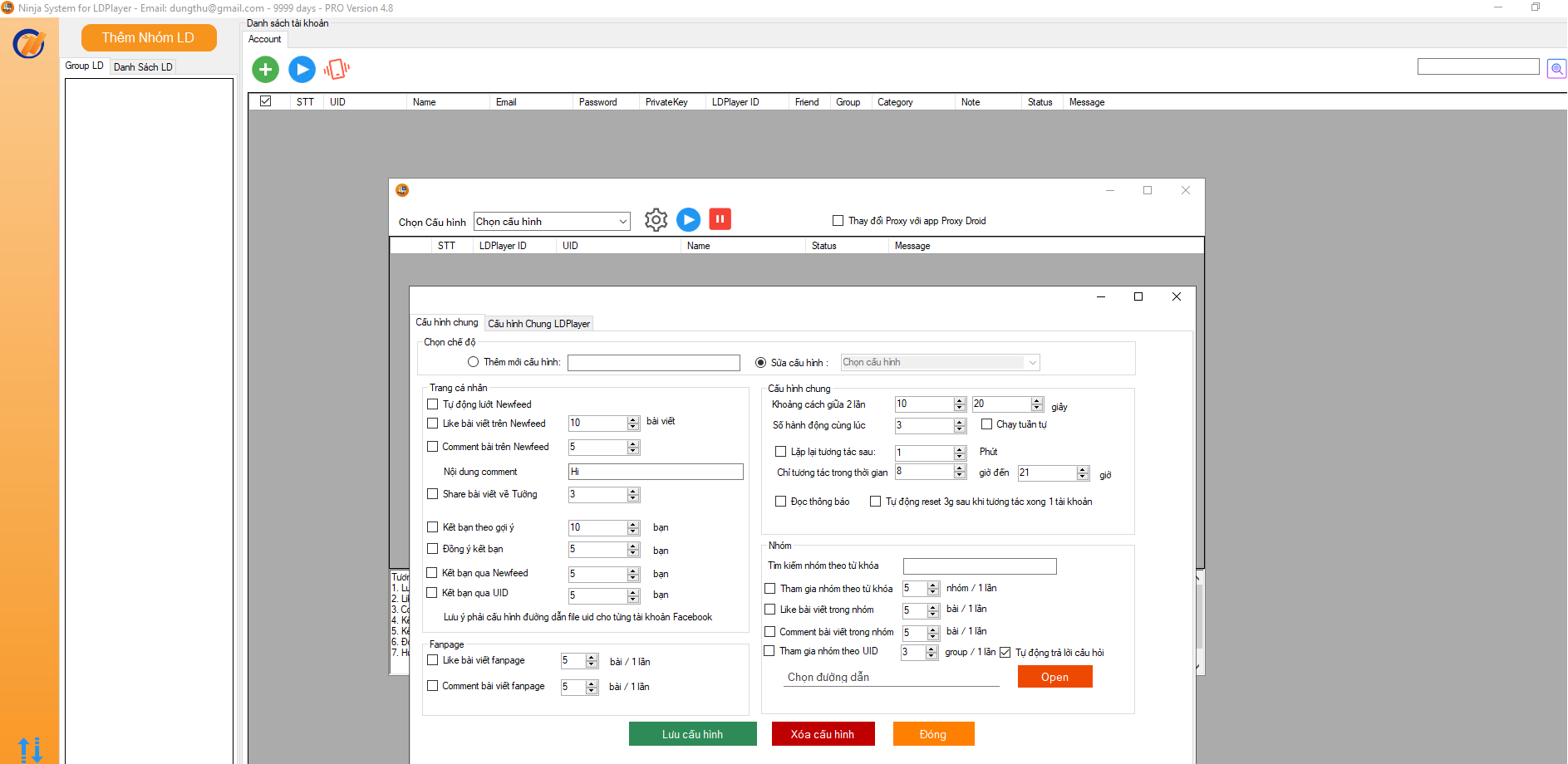This screenshot has width=1568, height=764.
Task: Adjust Số hành động cùng lúc stepper
Action: click(x=960, y=426)
